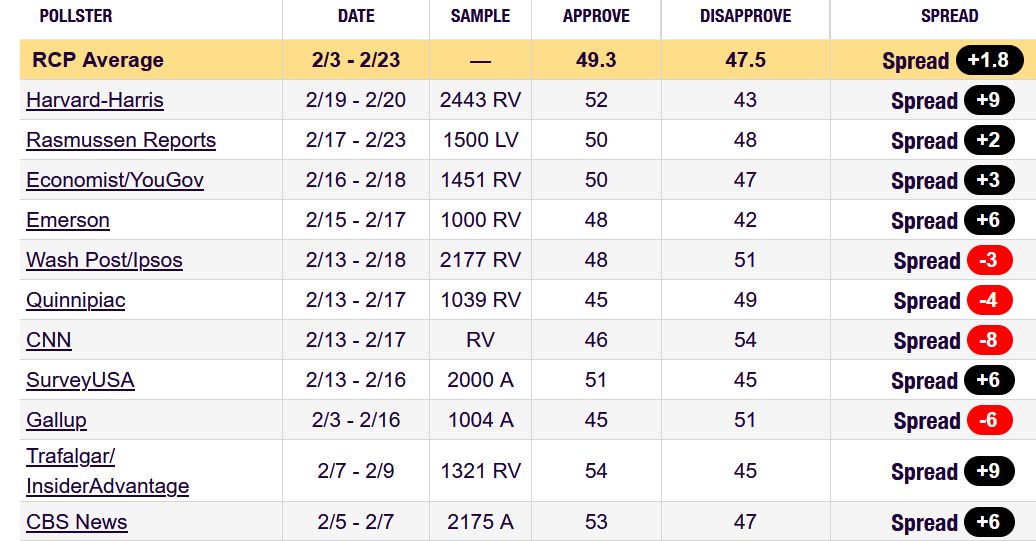Click the DISAPPROVE column header
Viewport: 1036px width, 541px height.
pyautogui.click(x=745, y=16)
